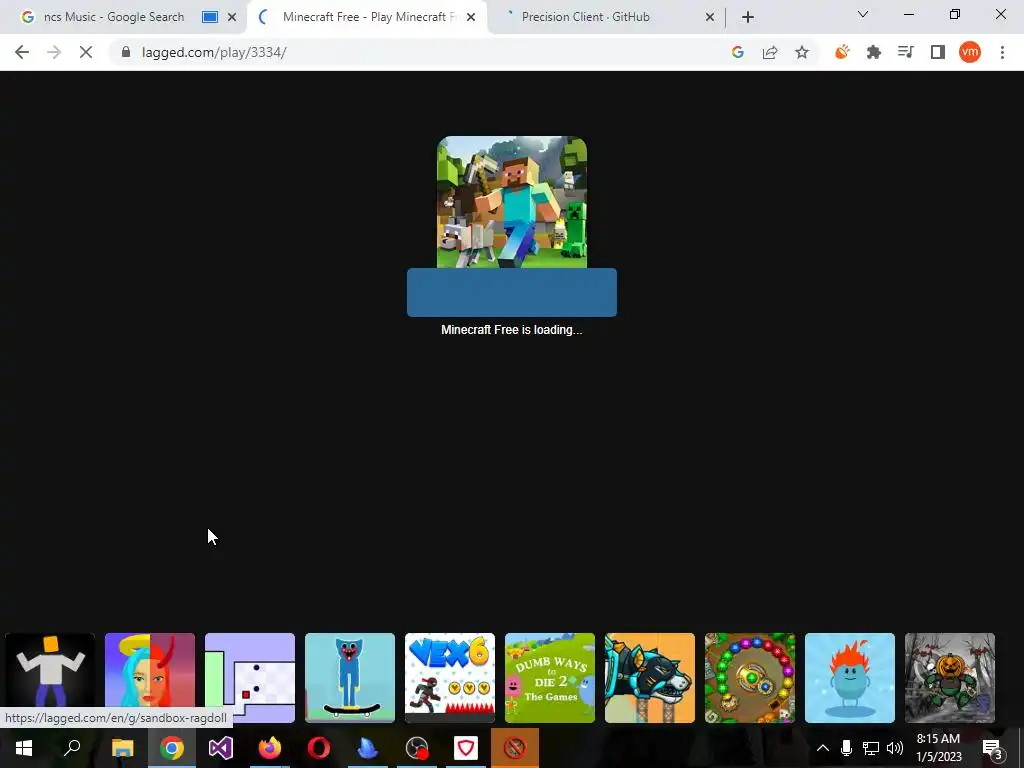This screenshot has width=1024, height=768.
Task: Open the media control icon
Action: tap(906, 52)
